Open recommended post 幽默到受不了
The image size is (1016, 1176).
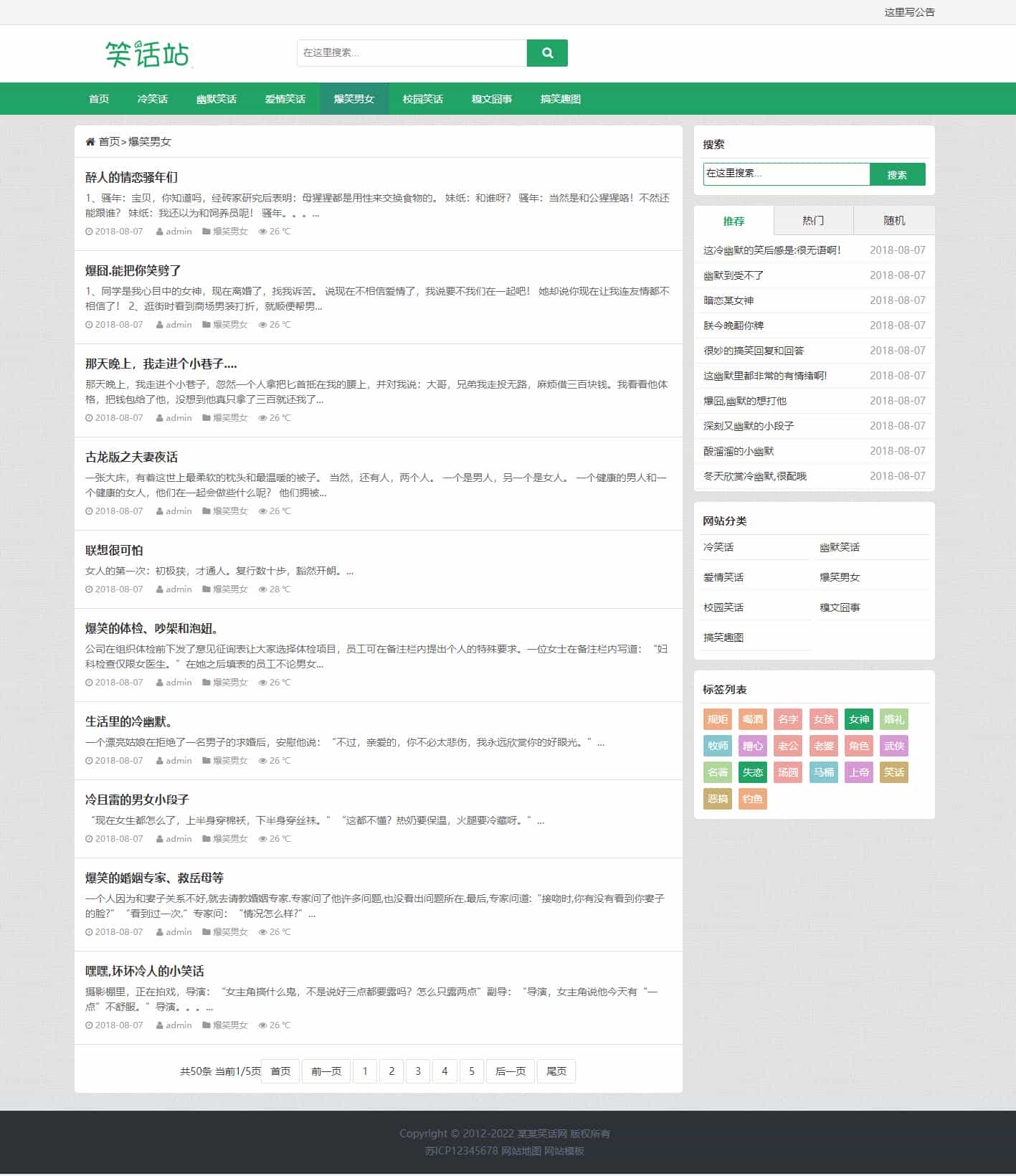pyautogui.click(x=733, y=275)
